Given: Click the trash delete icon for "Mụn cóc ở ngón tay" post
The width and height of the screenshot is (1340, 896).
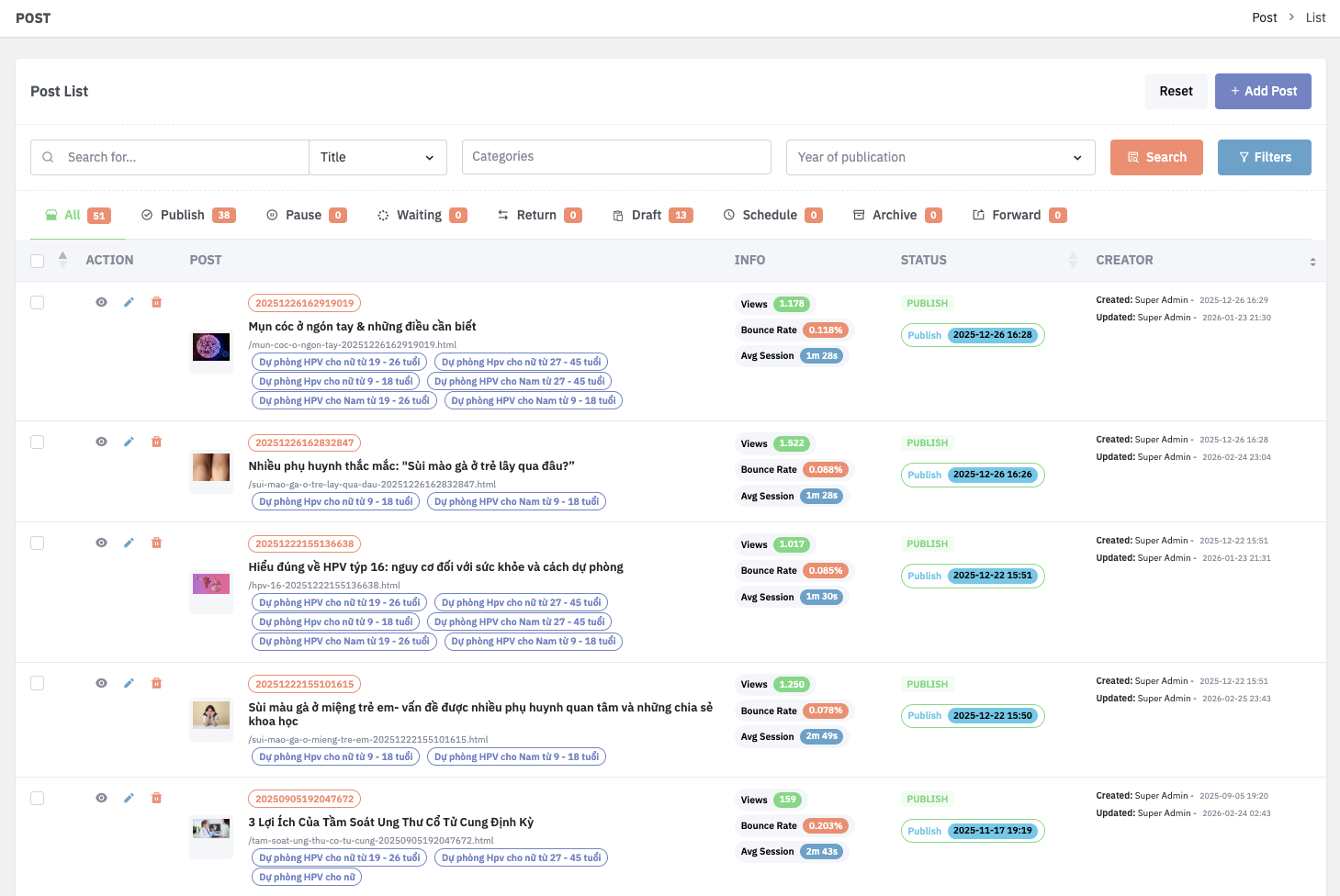Looking at the screenshot, I should pos(156,302).
